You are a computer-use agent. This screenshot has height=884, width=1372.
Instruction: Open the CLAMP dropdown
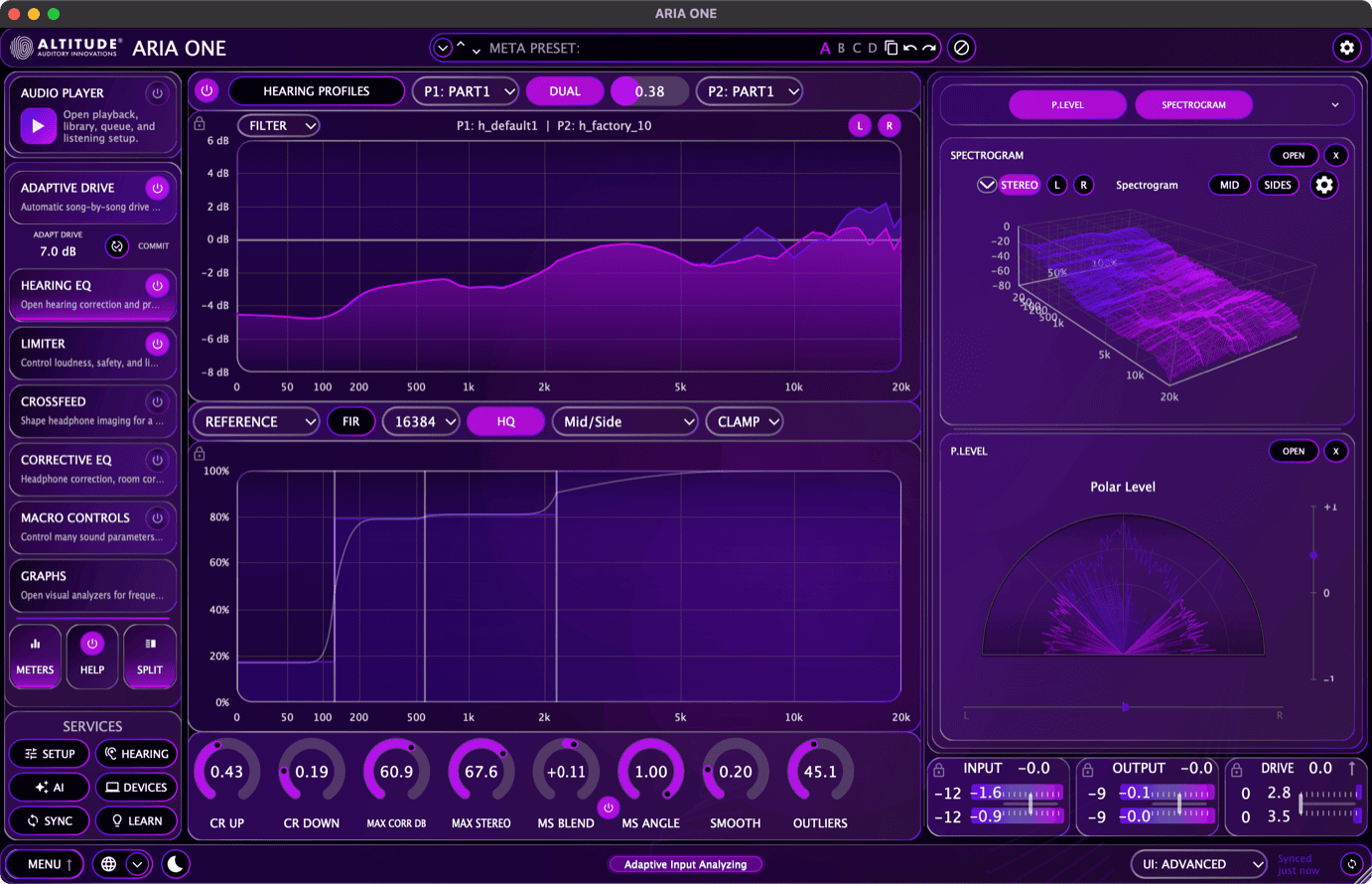pos(744,422)
